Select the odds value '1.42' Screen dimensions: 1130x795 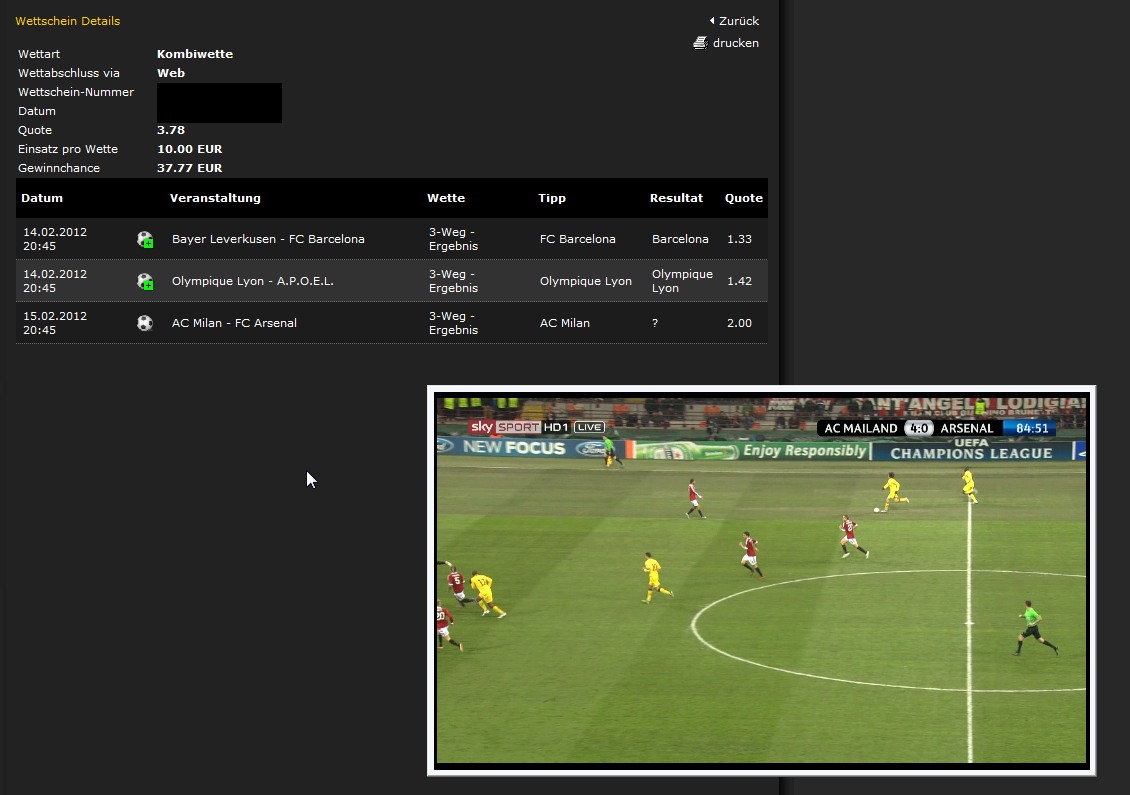click(x=739, y=281)
